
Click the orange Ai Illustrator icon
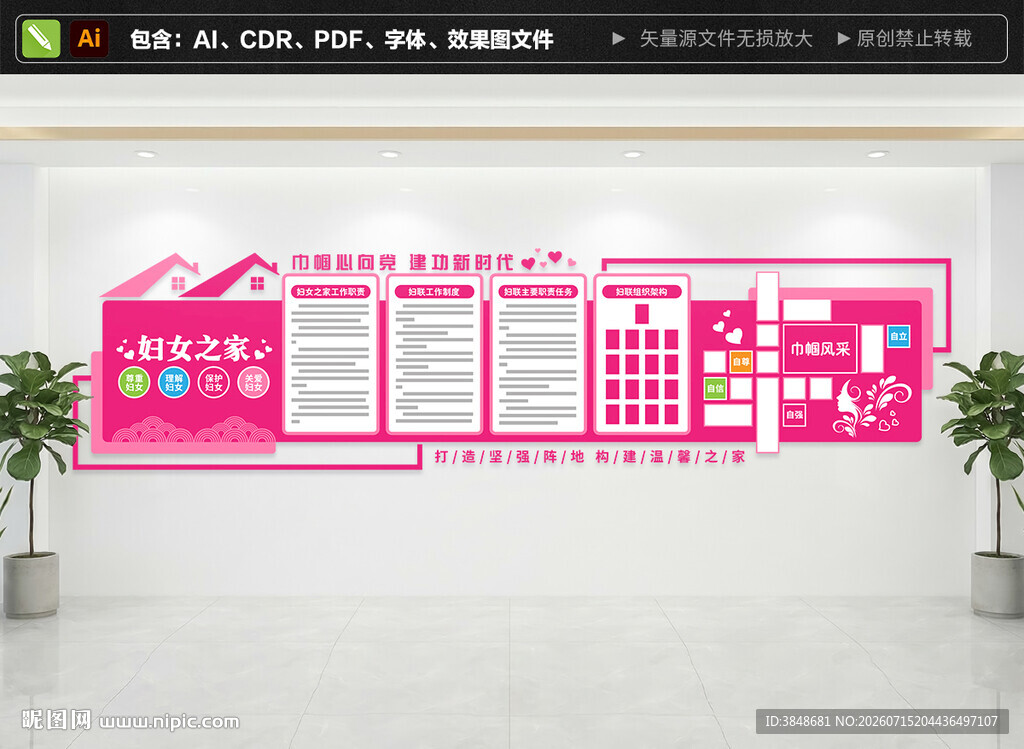click(89, 39)
